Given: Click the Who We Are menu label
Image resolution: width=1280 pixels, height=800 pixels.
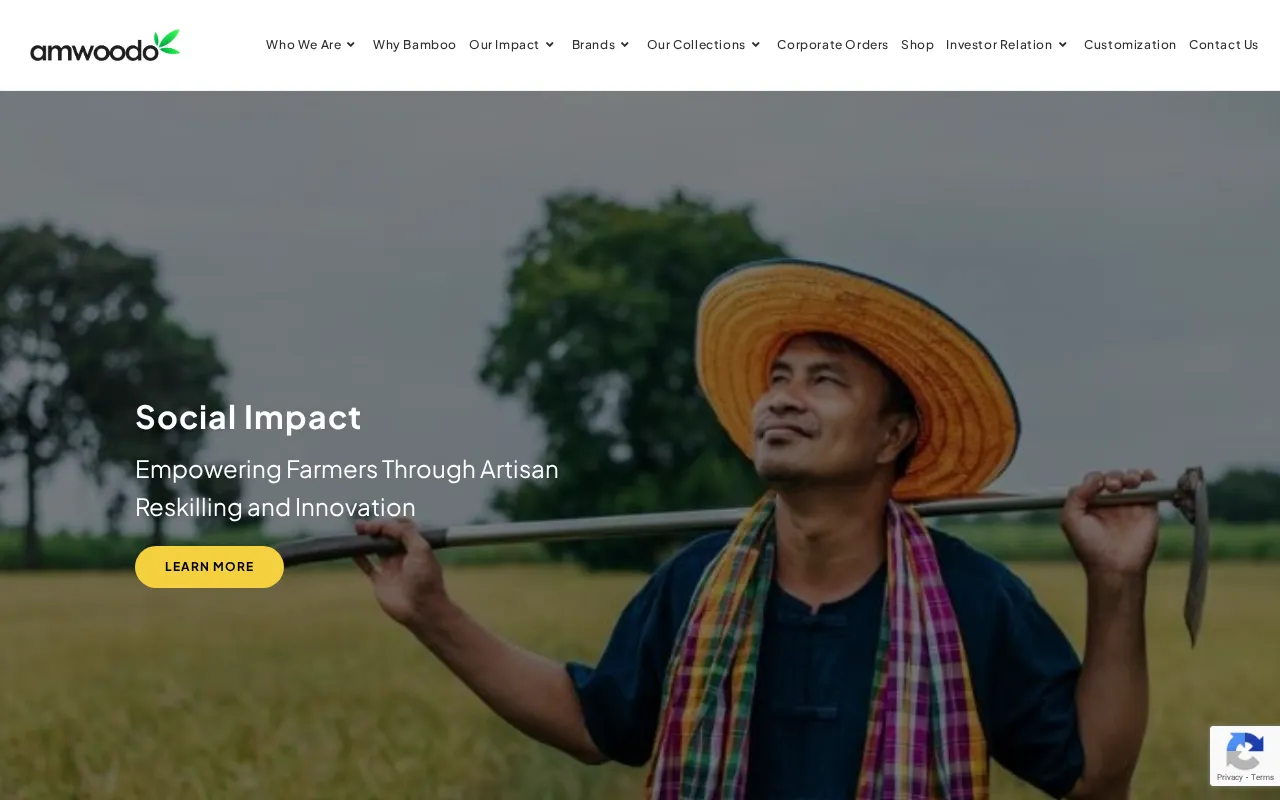Looking at the screenshot, I should 303,45.
